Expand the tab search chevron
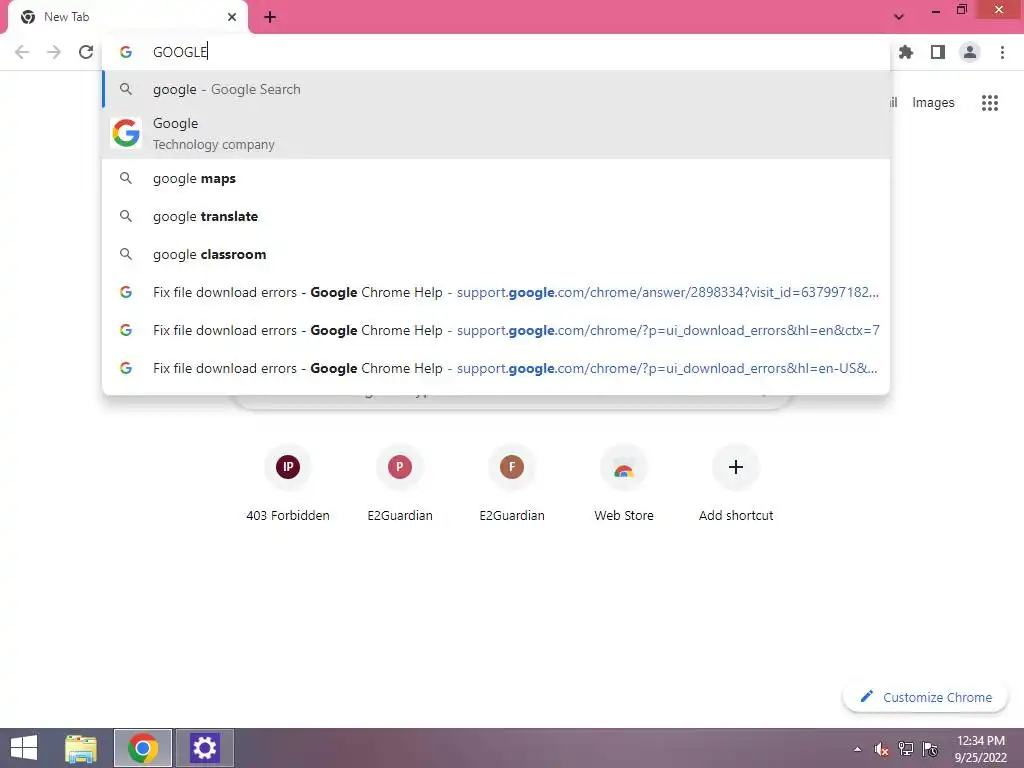 (x=899, y=17)
